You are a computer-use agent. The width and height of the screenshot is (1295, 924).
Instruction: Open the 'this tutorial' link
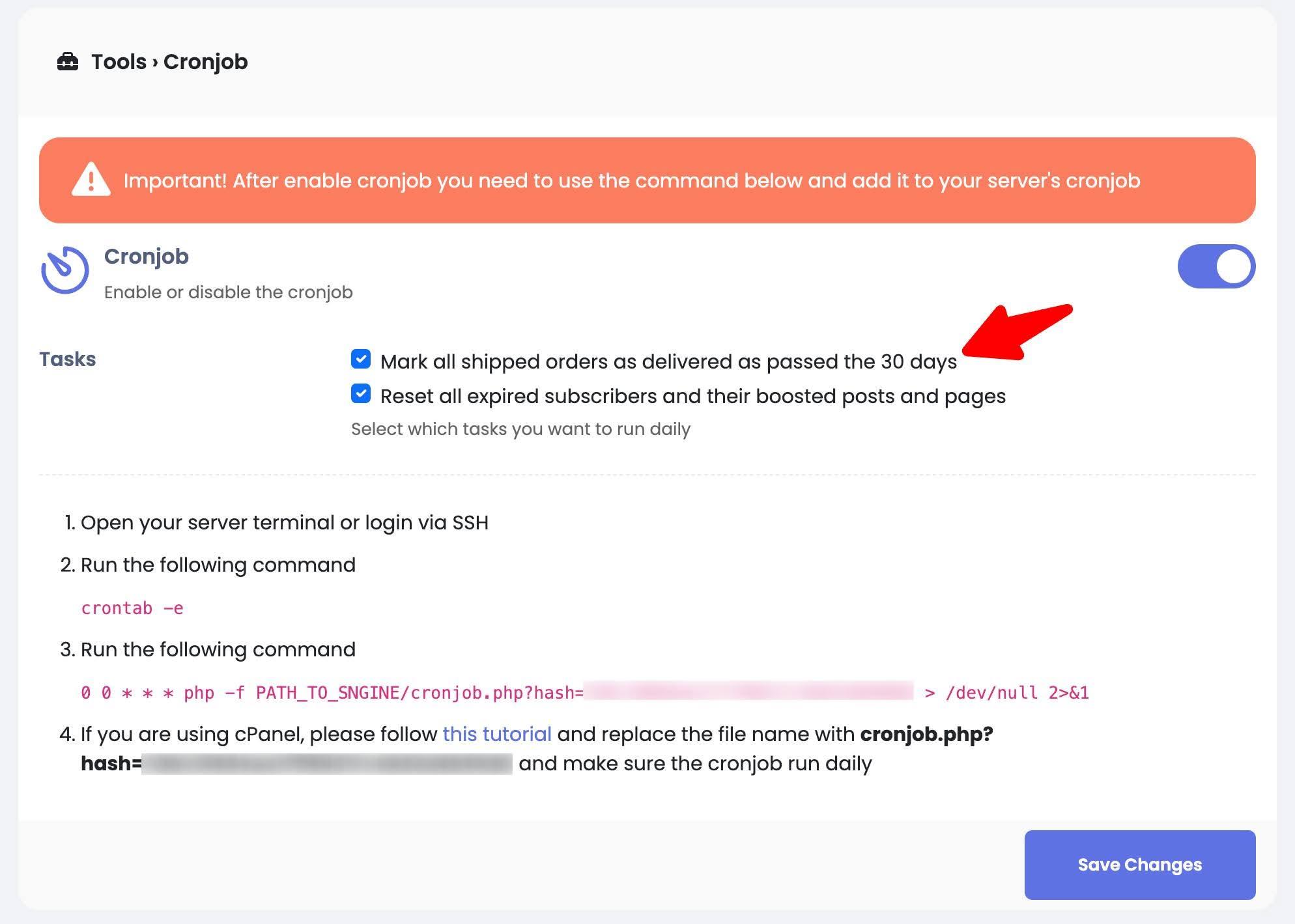pos(496,734)
